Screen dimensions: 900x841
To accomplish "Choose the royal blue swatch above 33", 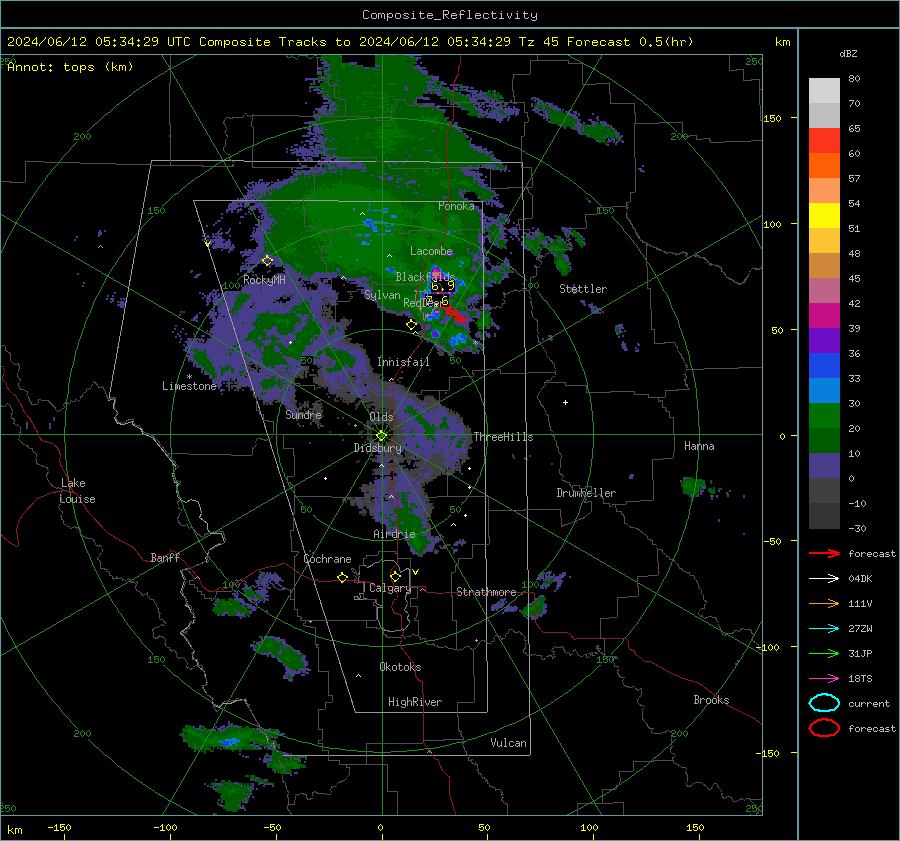I will (824, 366).
